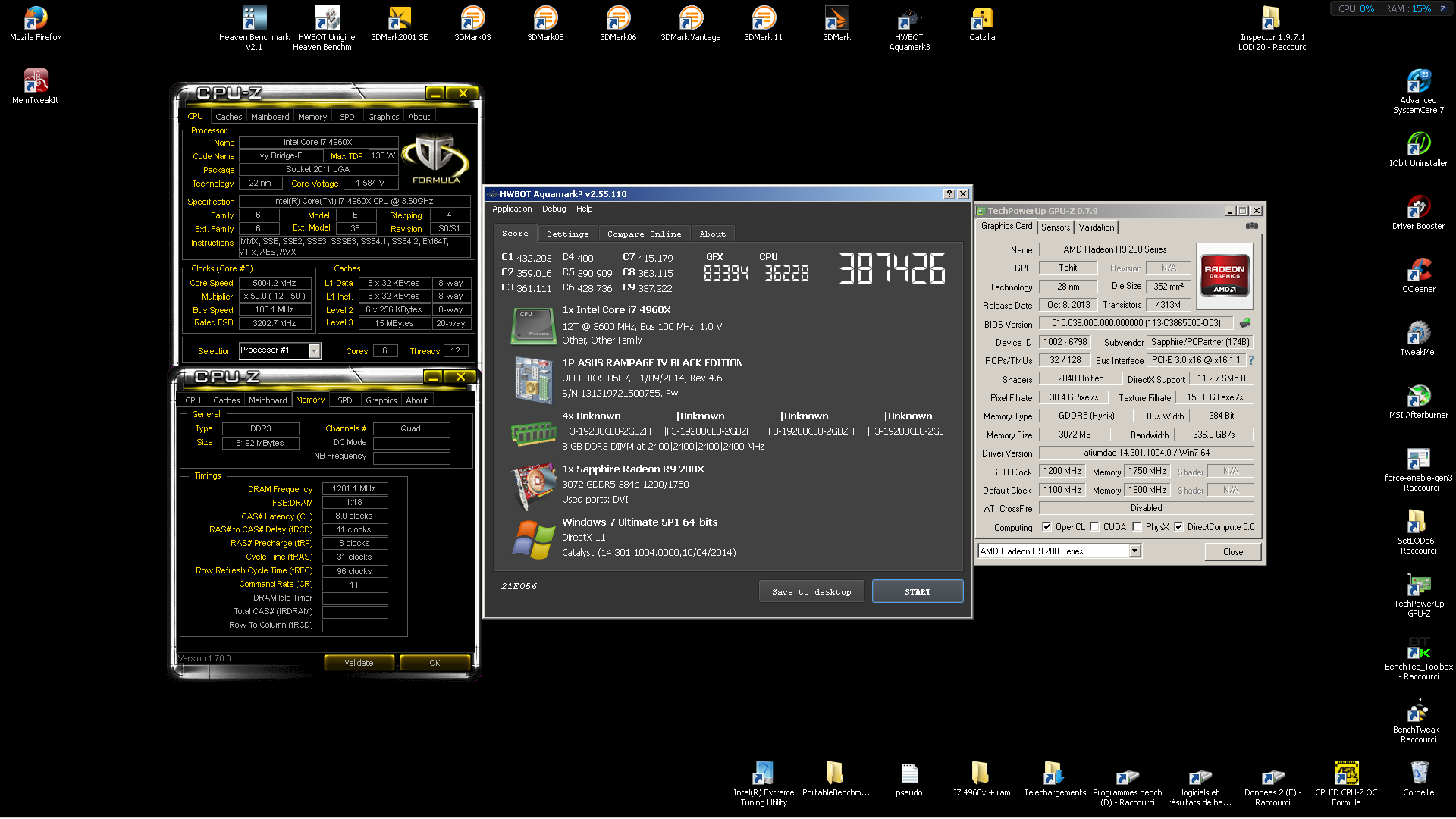1456x819 pixels.
Task: Click bus interface question mark in GPU-Z
Action: pyautogui.click(x=1251, y=360)
